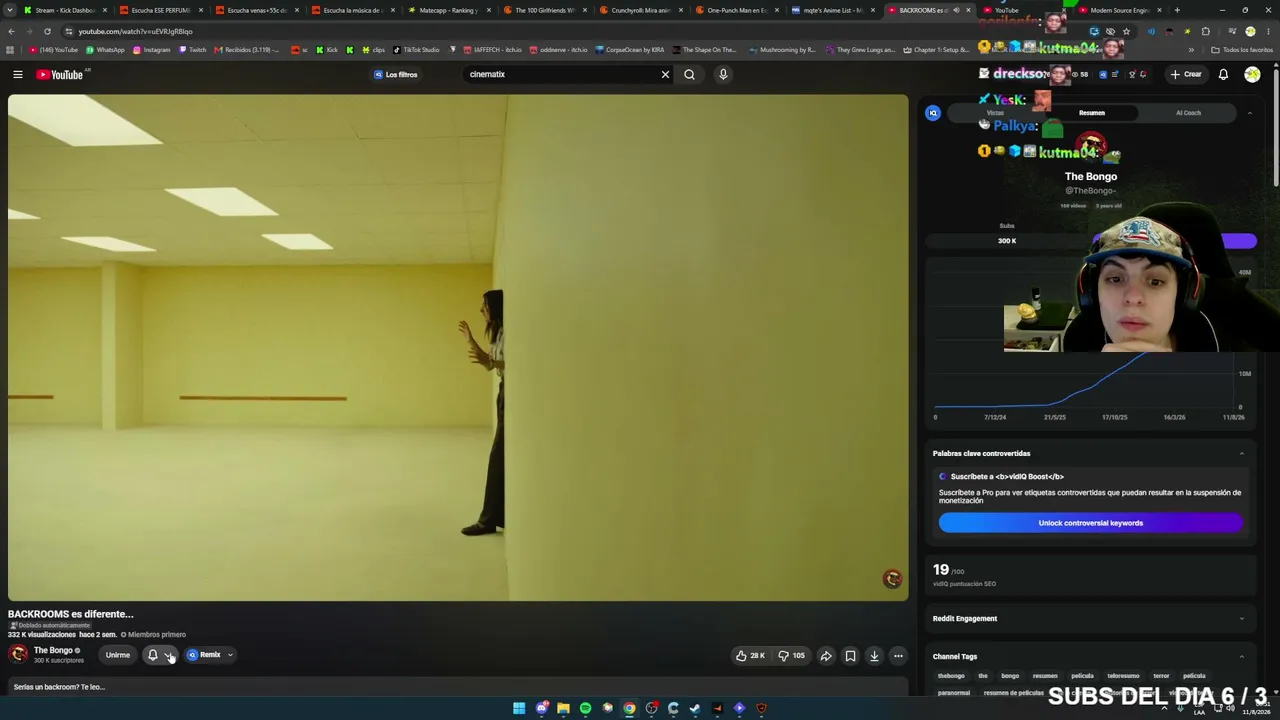Image resolution: width=1280 pixels, height=720 pixels.
Task: Open Spotify from the taskbar
Action: (x=585, y=708)
